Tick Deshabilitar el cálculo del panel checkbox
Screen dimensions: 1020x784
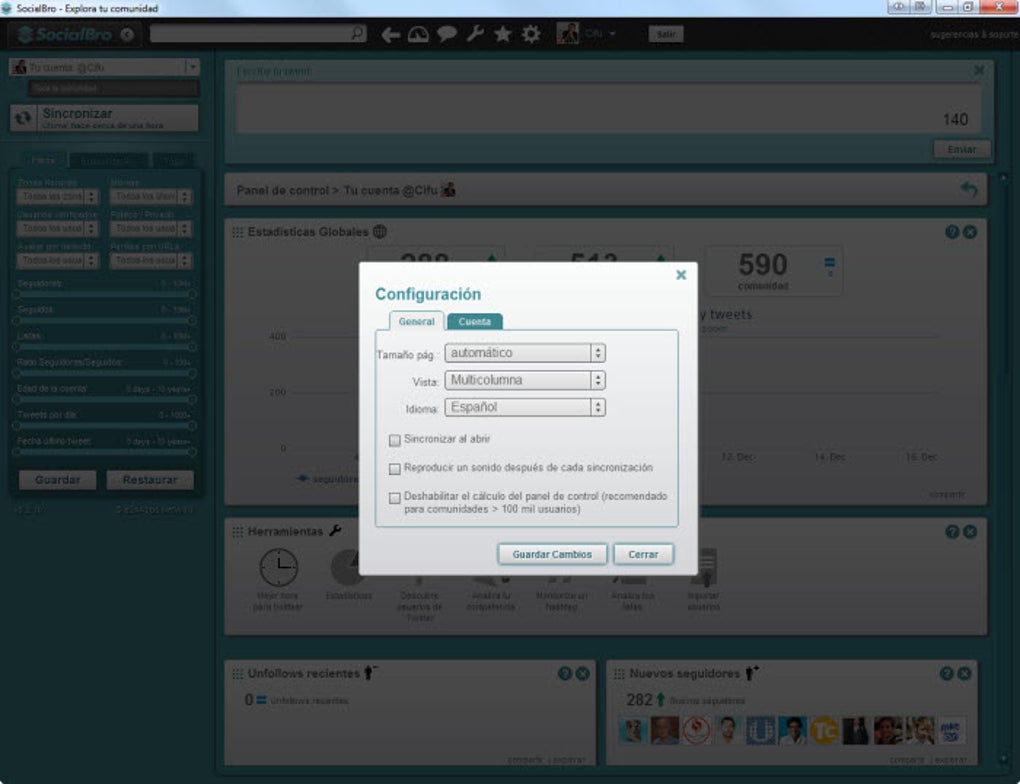click(x=394, y=498)
